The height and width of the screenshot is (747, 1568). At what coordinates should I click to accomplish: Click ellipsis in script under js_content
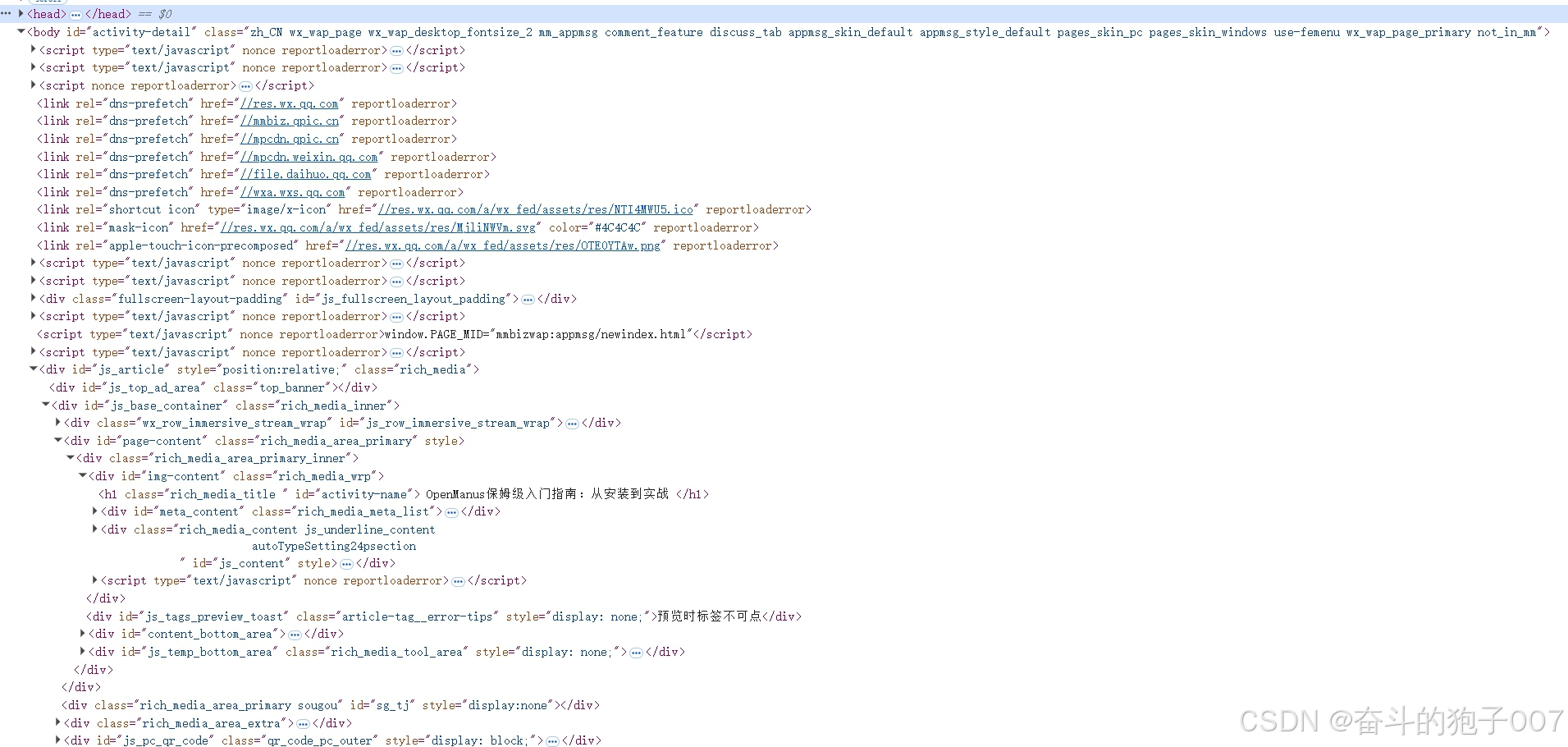(458, 581)
